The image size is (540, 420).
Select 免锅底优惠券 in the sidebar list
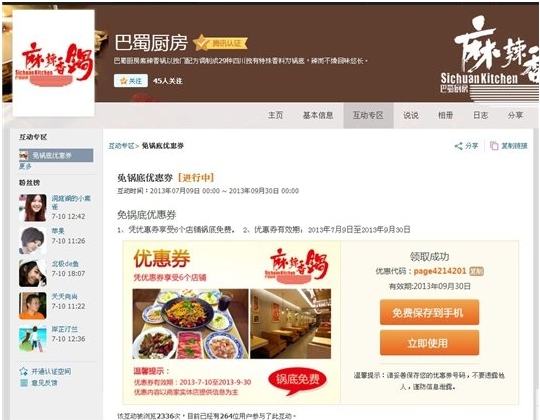pyautogui.click(x=56, y=155)
